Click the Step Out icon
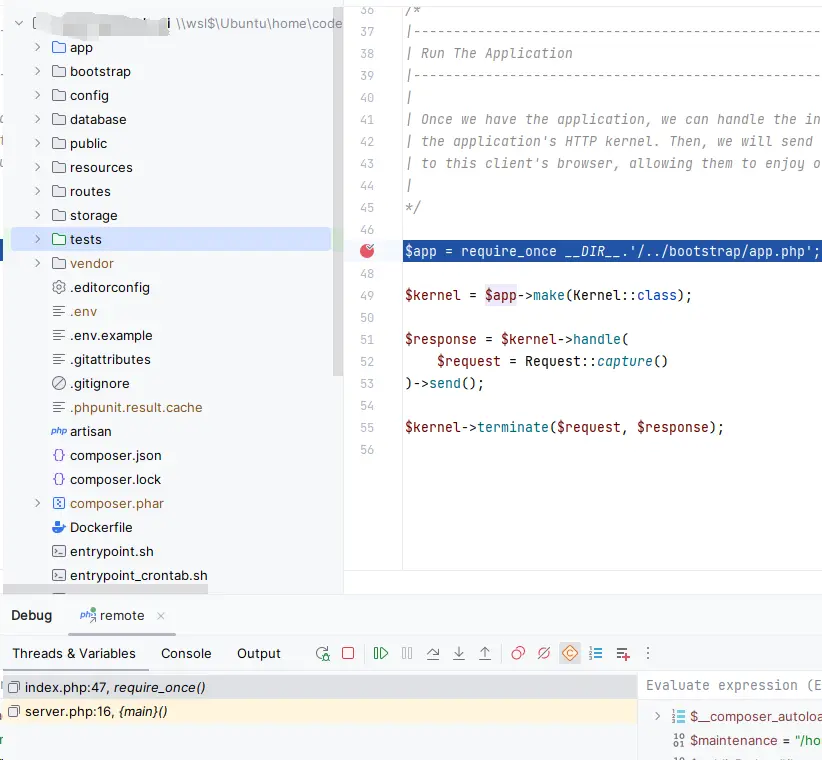The width and height of the screenshot is (822, 760). (x=485, y=654)
